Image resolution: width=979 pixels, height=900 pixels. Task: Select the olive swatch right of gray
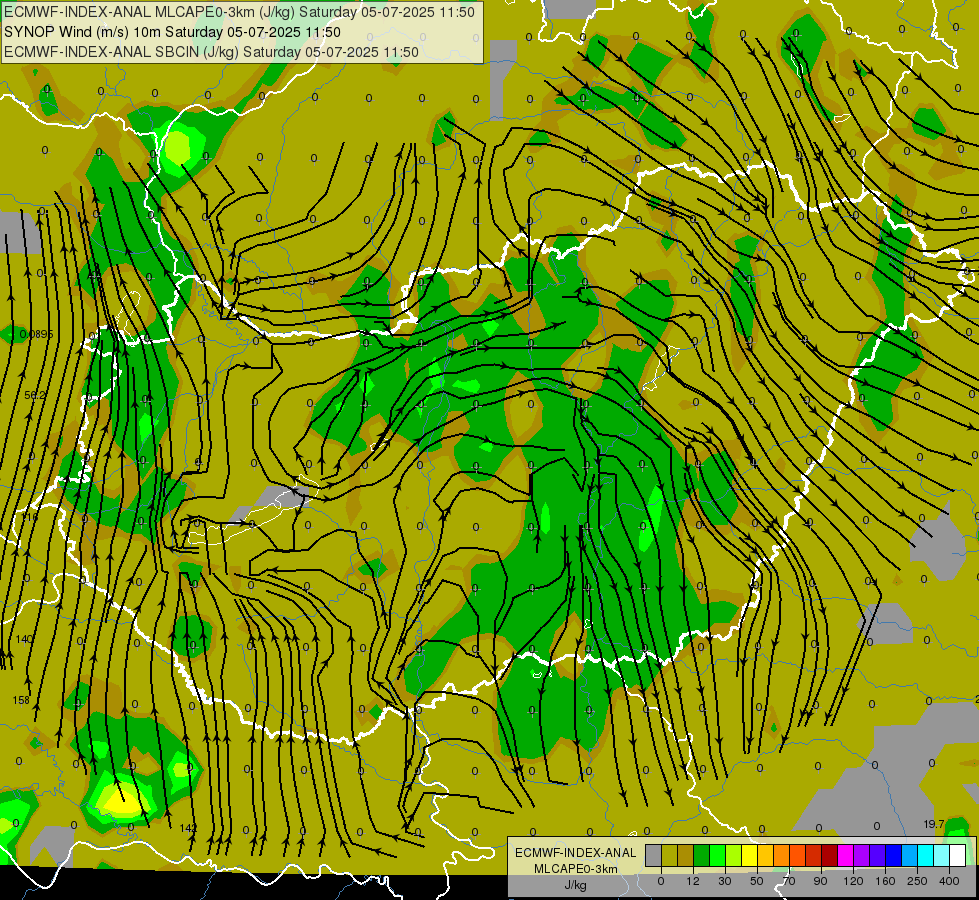point(669,855)
